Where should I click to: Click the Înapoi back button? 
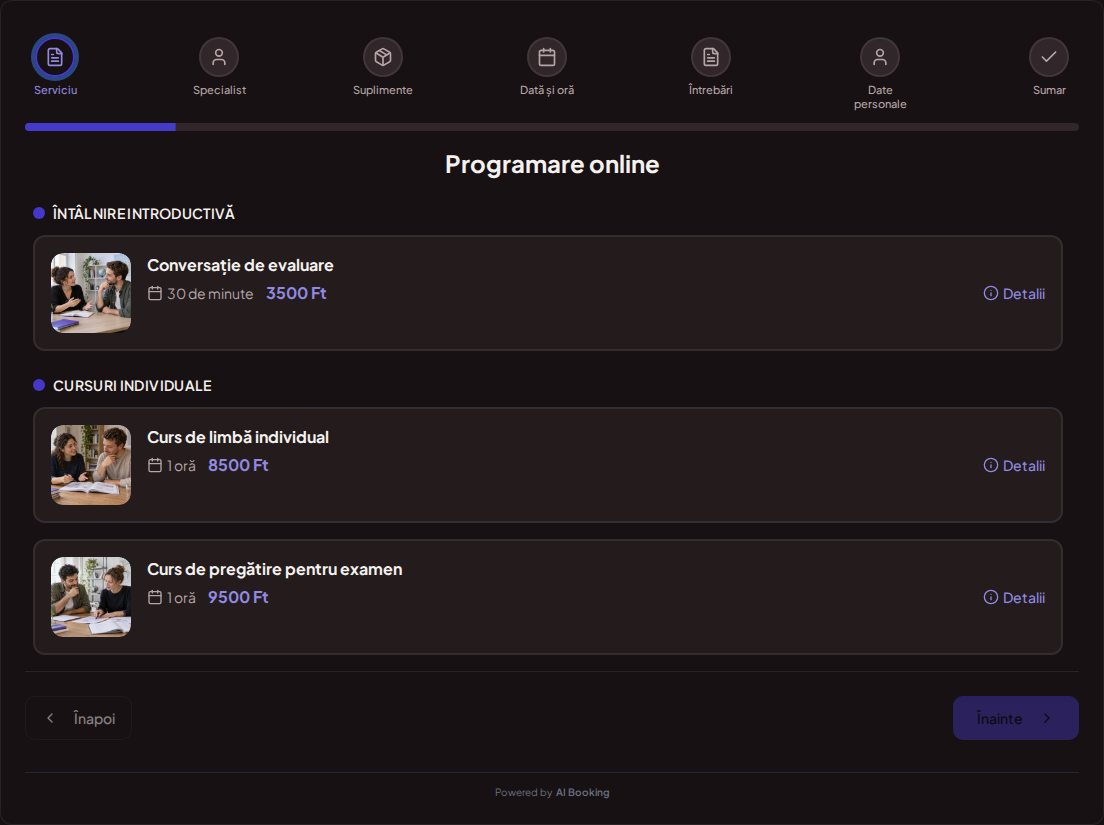point(78,718)
